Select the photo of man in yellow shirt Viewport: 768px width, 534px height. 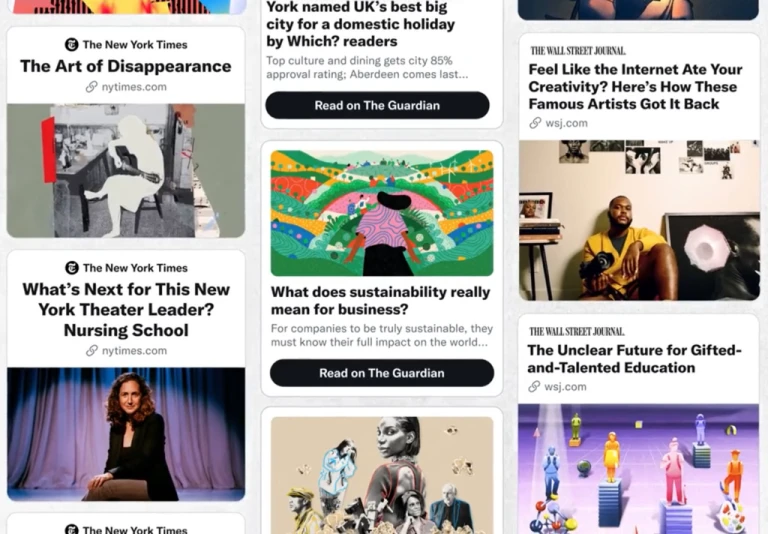(639, 220)
